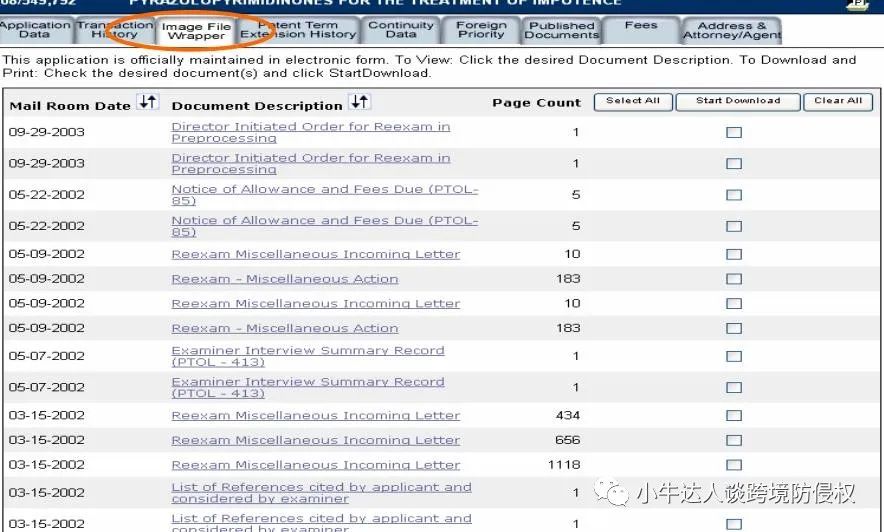The height and width of the screenshot is (532, 884).
Task: Go to Continuity Data tab
Action: point(401,30)
